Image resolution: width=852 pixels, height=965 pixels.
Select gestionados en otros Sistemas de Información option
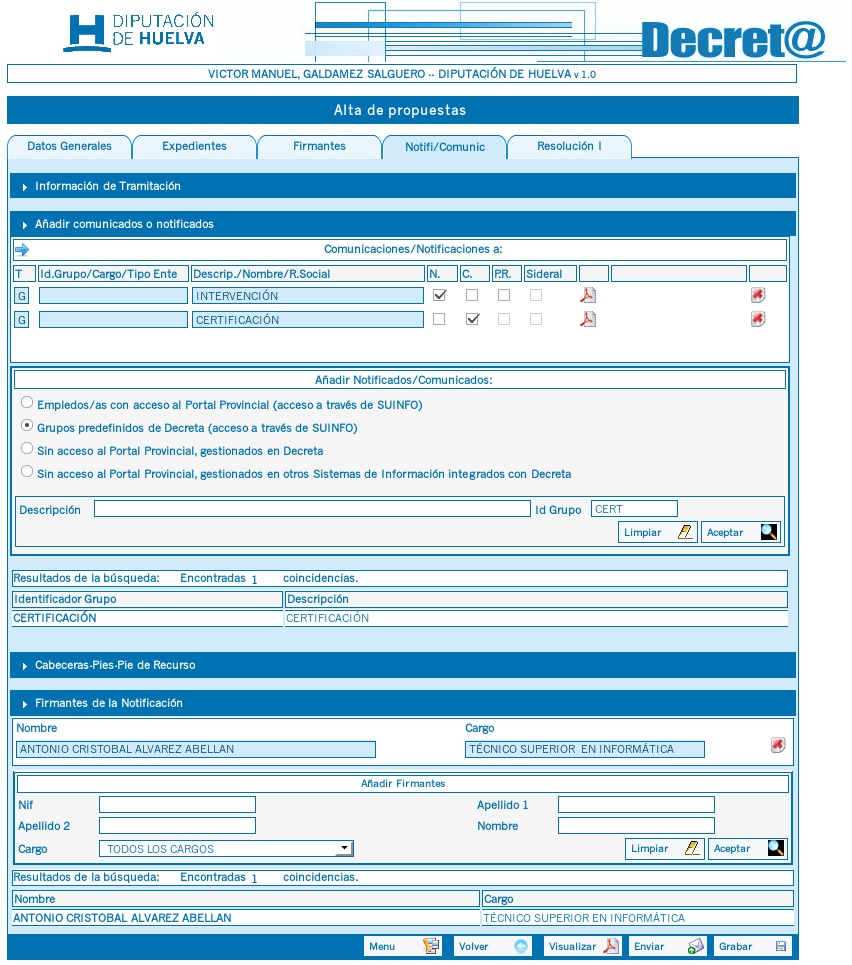[27, 471]
